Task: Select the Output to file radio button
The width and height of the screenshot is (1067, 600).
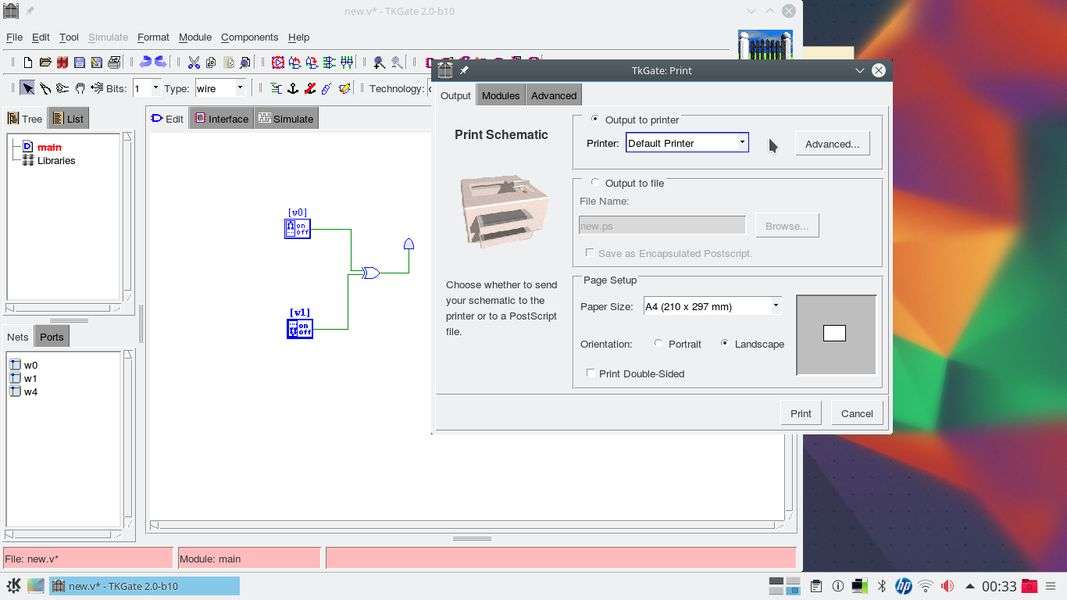Action: 596,183
